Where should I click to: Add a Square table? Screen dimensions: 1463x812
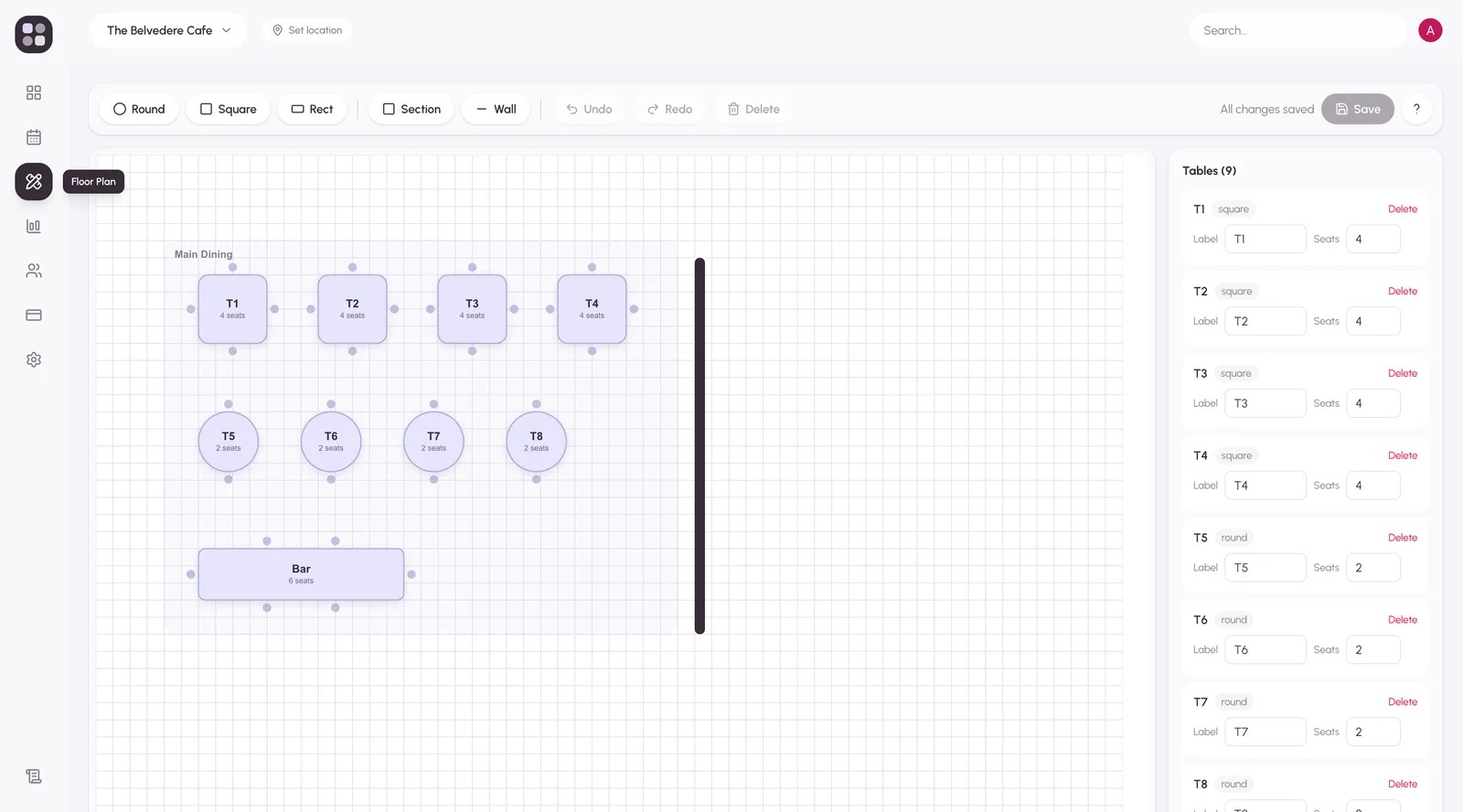coord(228,109)
